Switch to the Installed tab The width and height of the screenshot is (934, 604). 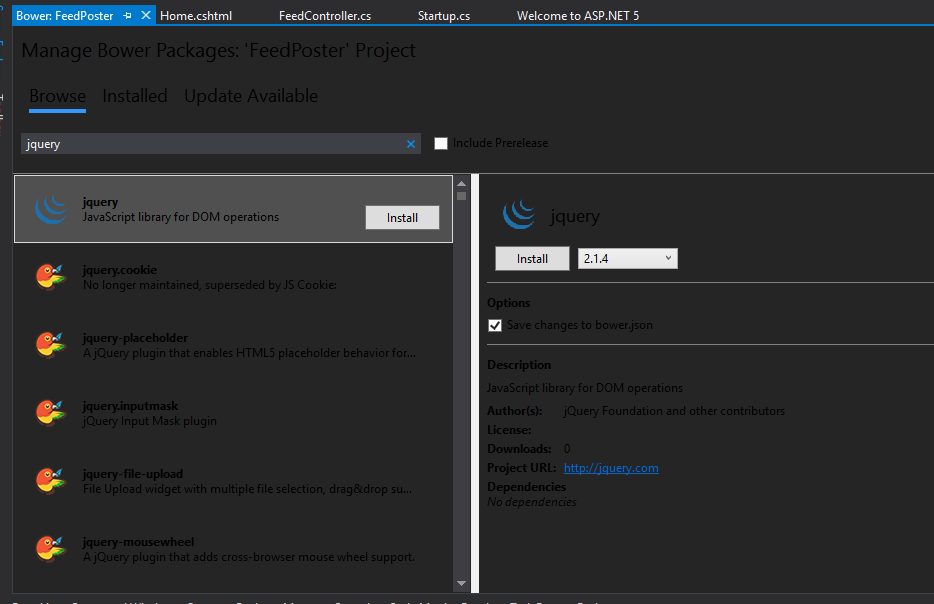click(135, 96)
